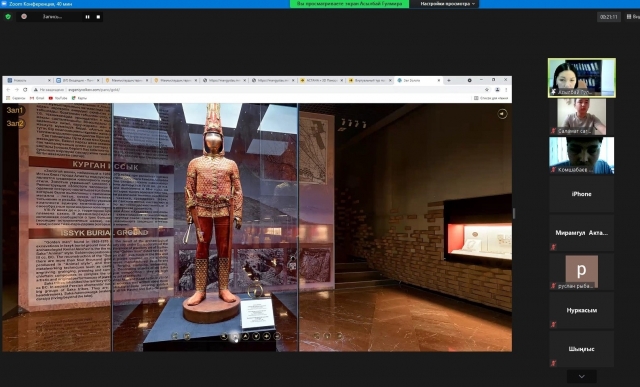Click the video panel divider handle

click(514, 213)
